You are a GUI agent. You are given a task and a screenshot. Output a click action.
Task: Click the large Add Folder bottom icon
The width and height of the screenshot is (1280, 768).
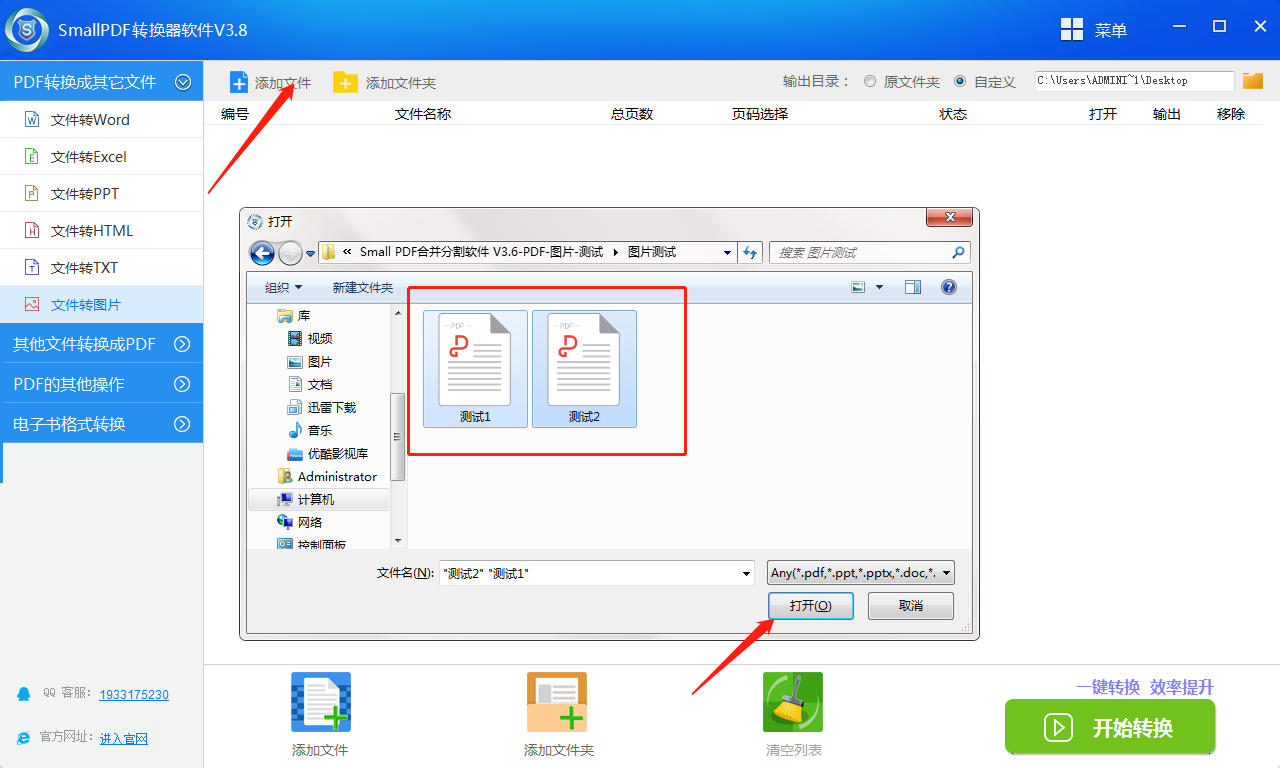point(557,702)
